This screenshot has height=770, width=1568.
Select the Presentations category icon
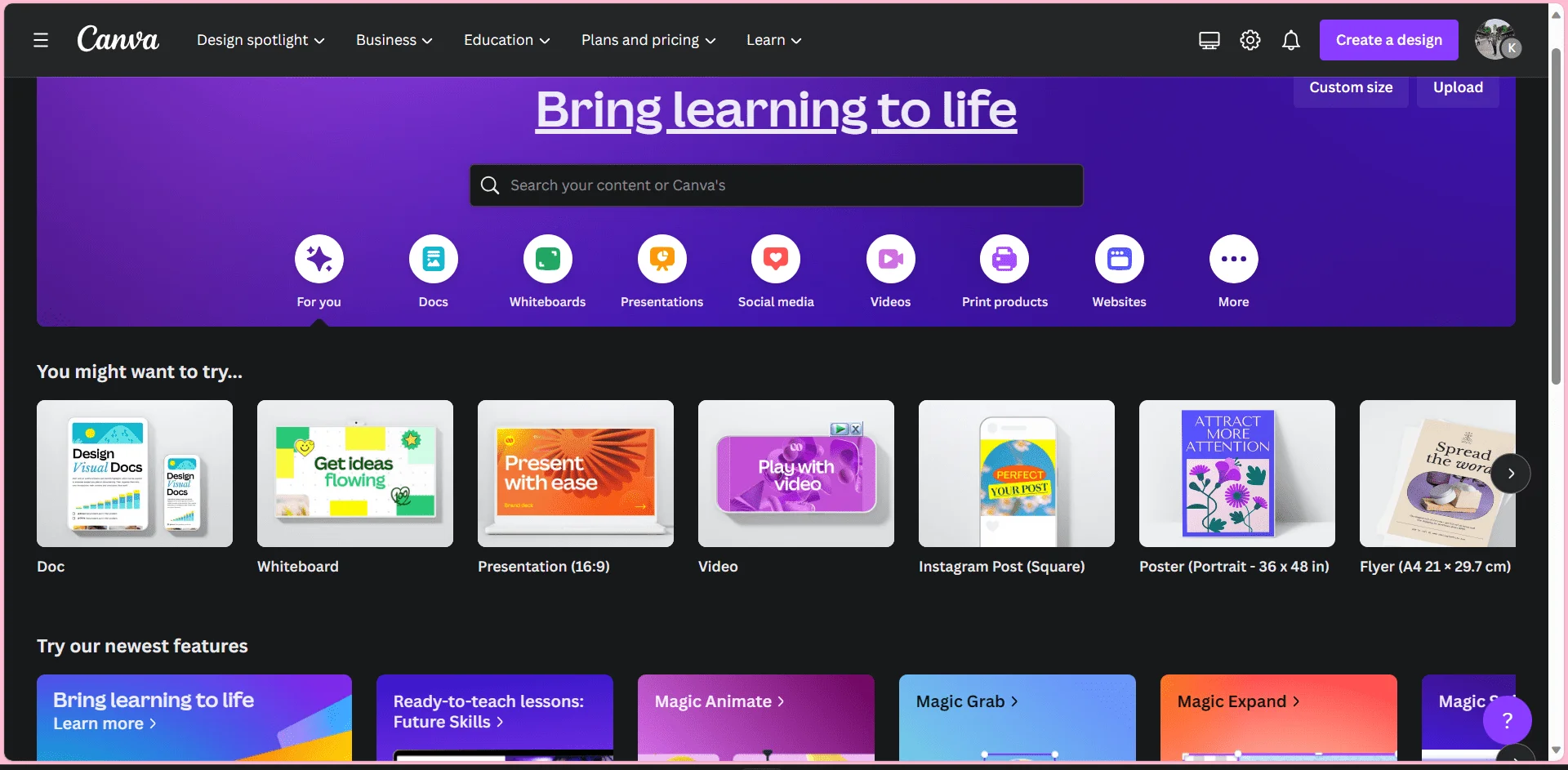click(661, 259)
